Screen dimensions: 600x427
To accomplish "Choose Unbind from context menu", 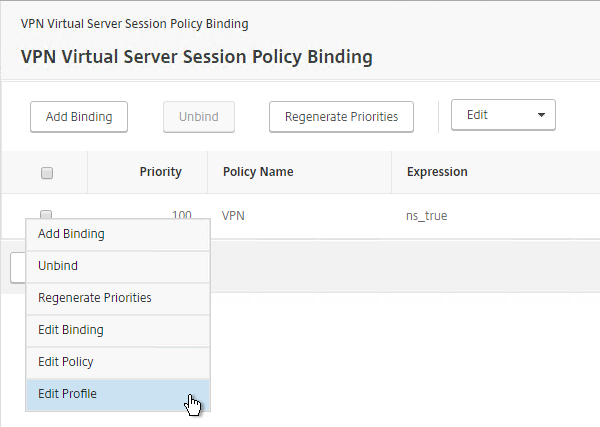I will tap(118, 266).
